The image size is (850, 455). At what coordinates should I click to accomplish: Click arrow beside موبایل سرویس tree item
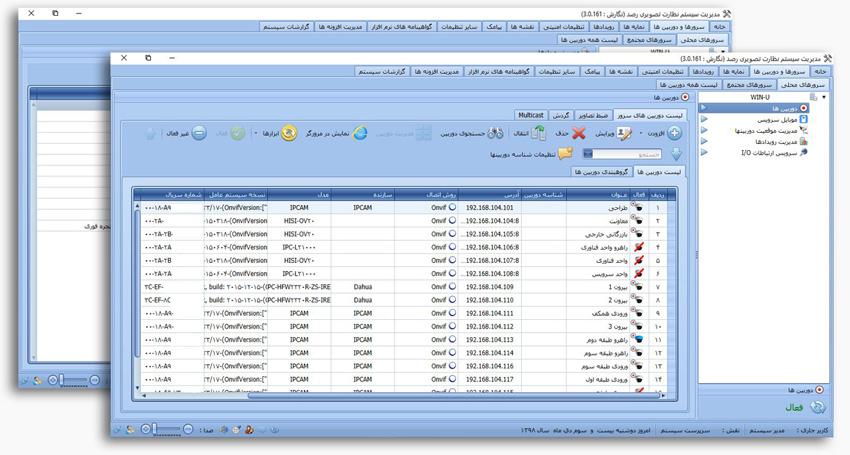coord(704,119)
